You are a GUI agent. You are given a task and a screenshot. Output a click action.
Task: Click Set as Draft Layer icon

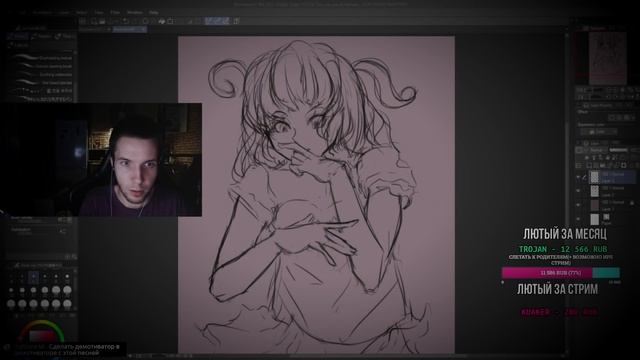(x=601, y=158)
